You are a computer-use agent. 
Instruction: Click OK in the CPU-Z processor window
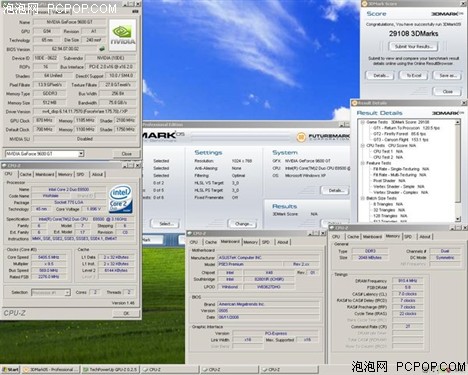pos(126,313)
